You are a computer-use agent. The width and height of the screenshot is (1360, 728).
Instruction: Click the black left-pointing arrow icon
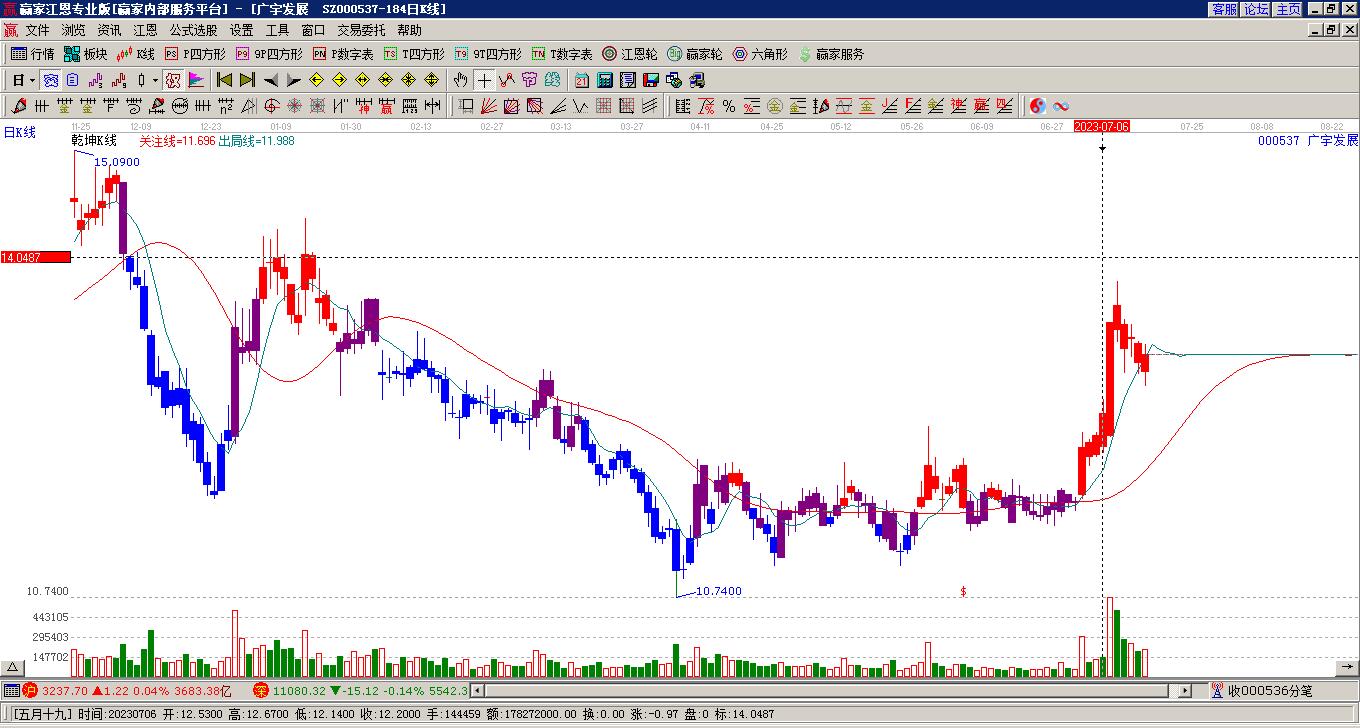coord(271,80)
